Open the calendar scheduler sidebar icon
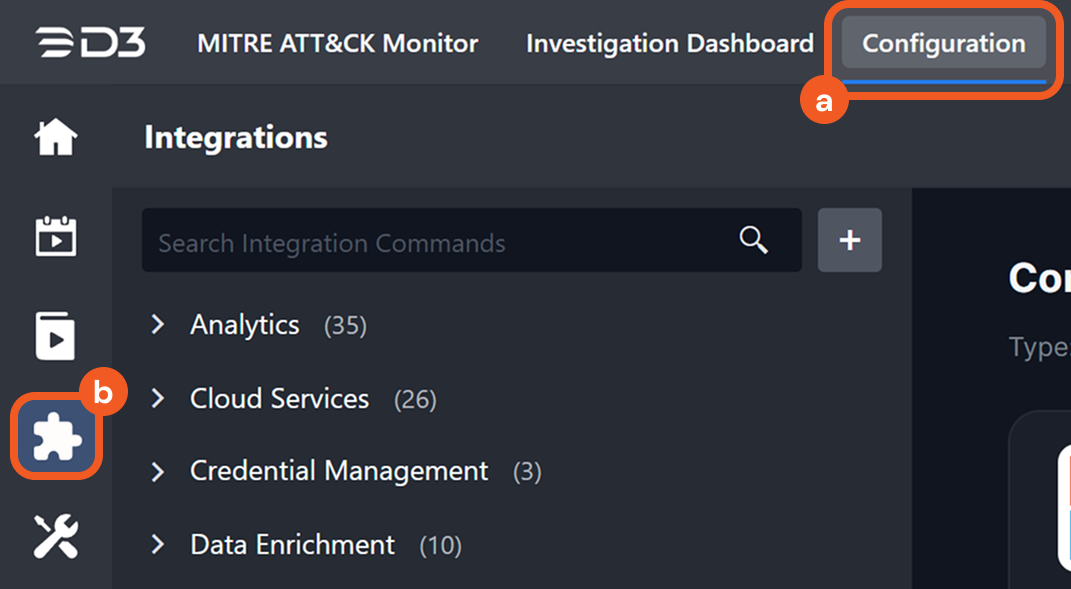Viewport: 1071px width, 589px height. tap(56, 238)
